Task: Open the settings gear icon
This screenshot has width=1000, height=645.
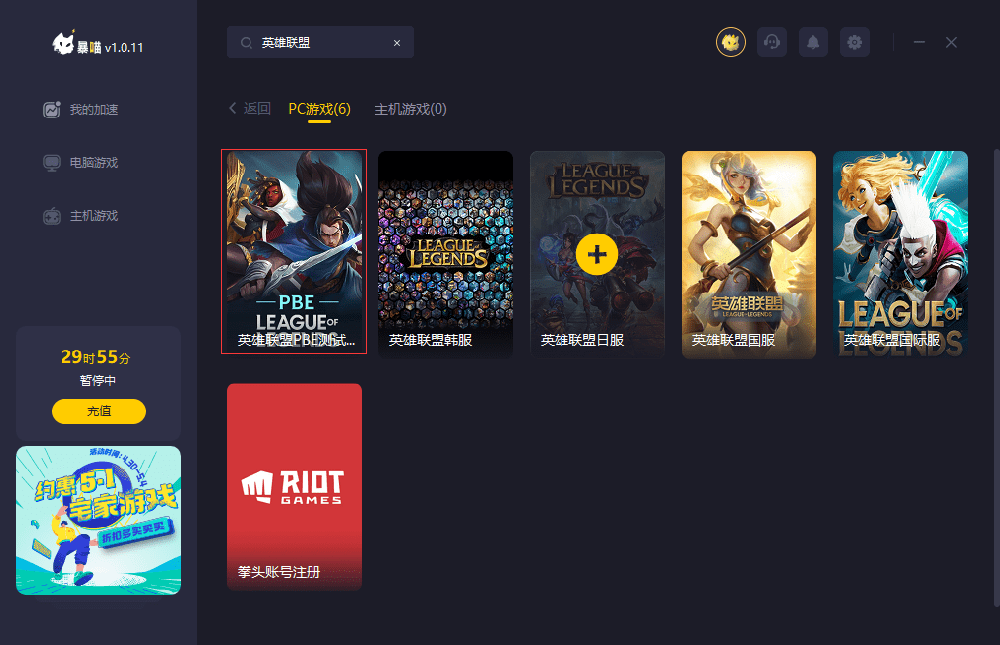Action: [x=855, y=42]
